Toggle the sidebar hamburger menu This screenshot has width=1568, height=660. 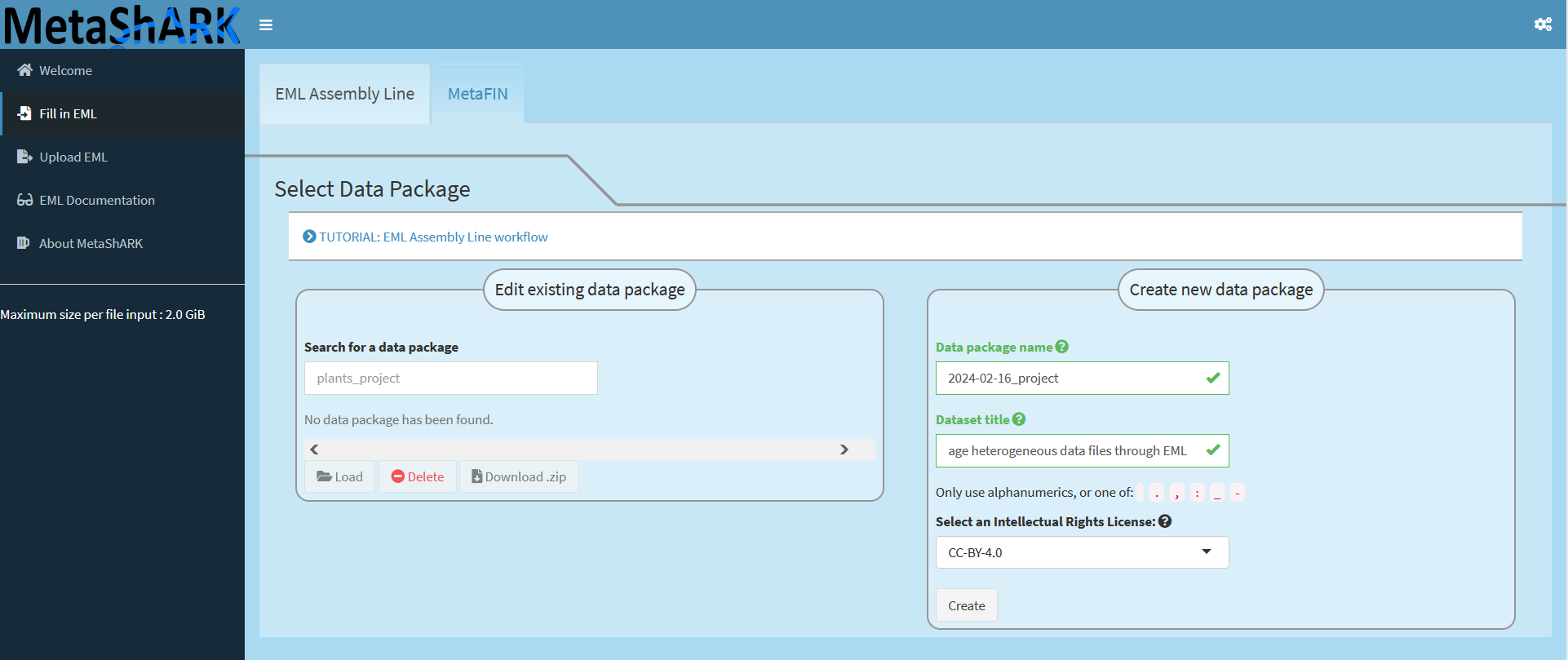[x=266, y=25]
